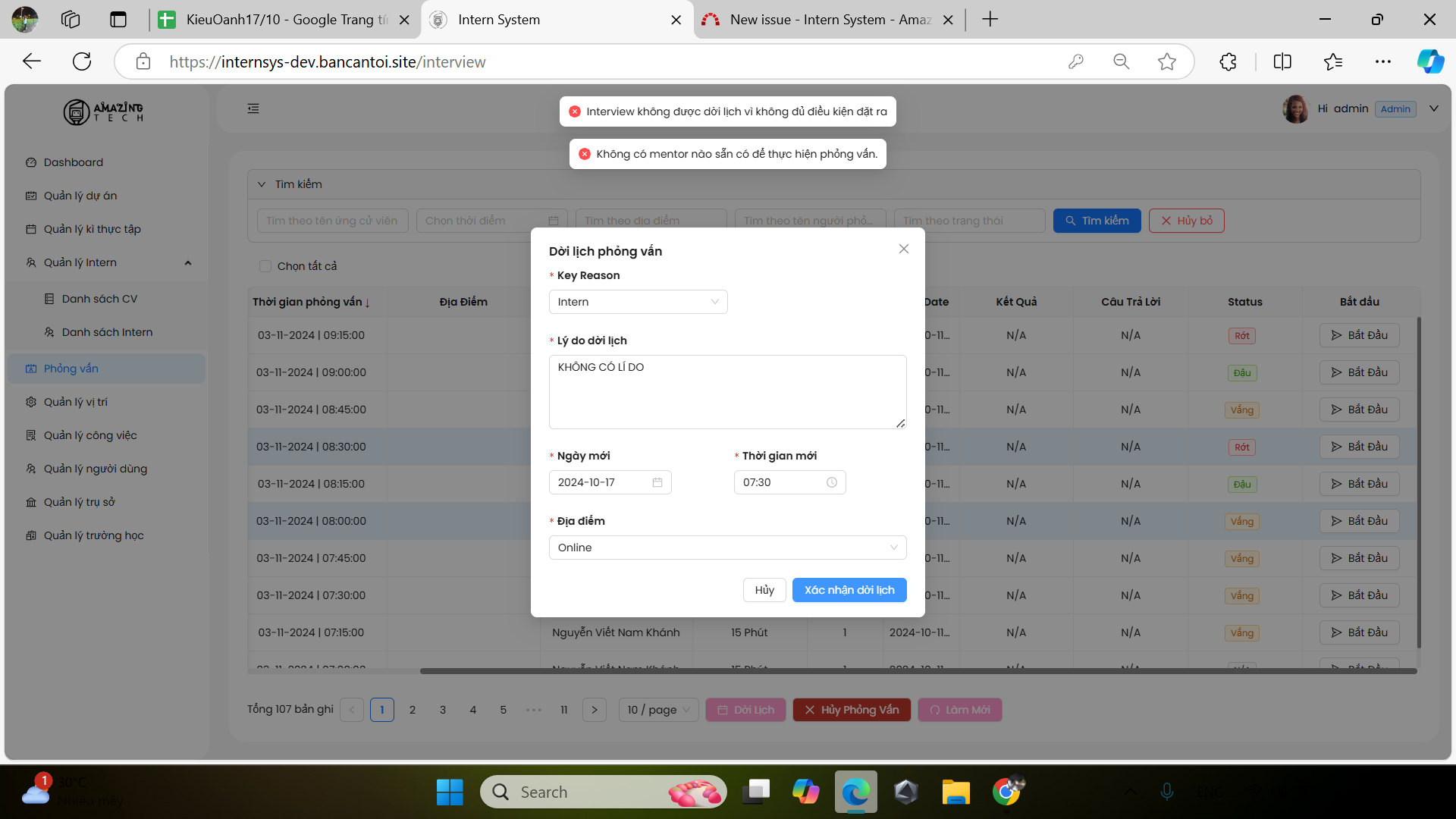Image resolution: width=1456 pixels, height=819 pixels.
Task: Close the Dời lịch phỏng vấn dialog
Action: pyautogui.click(x=903, y=249)
